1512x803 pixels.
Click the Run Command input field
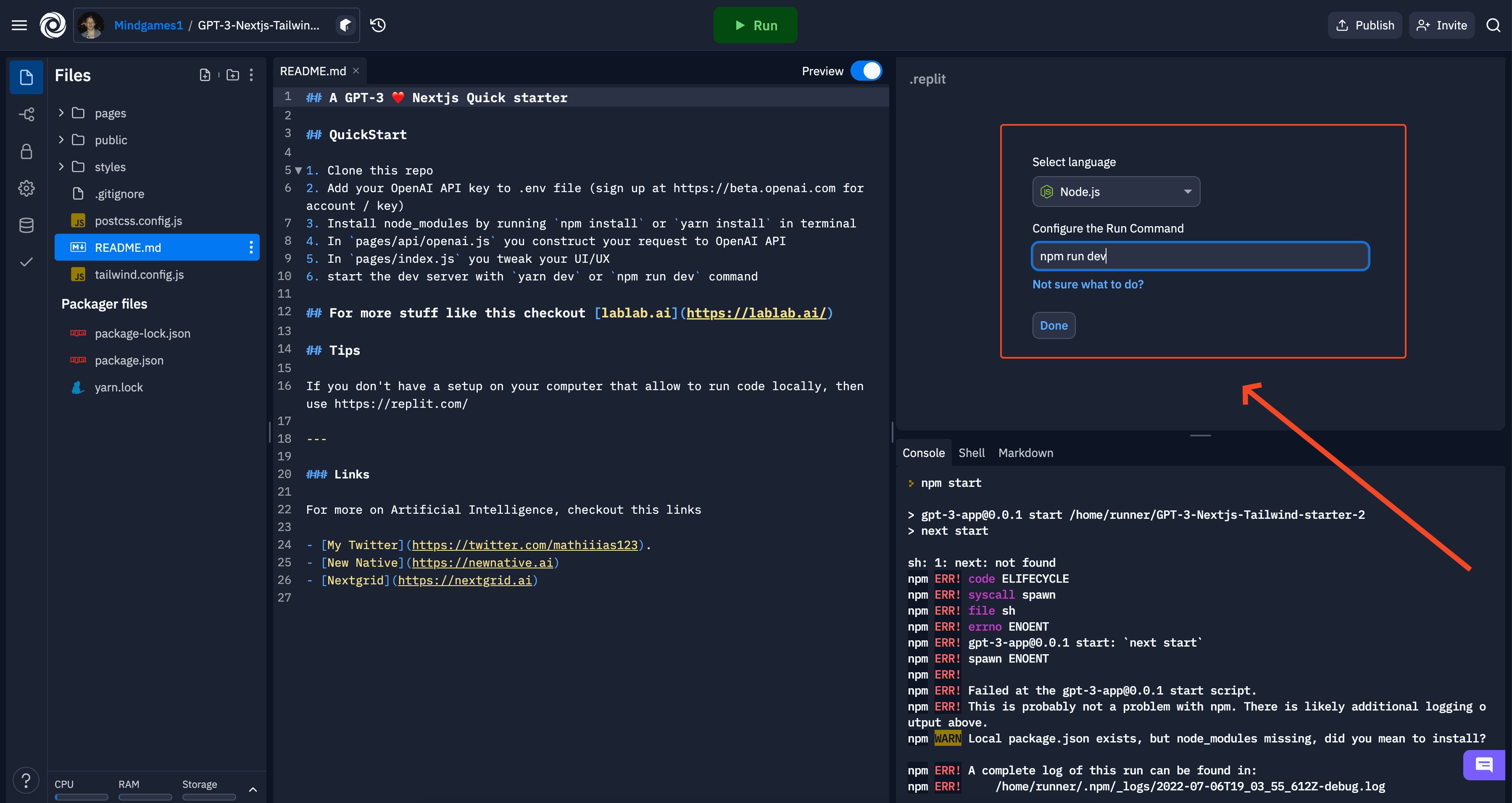(x=1200, y=256)
